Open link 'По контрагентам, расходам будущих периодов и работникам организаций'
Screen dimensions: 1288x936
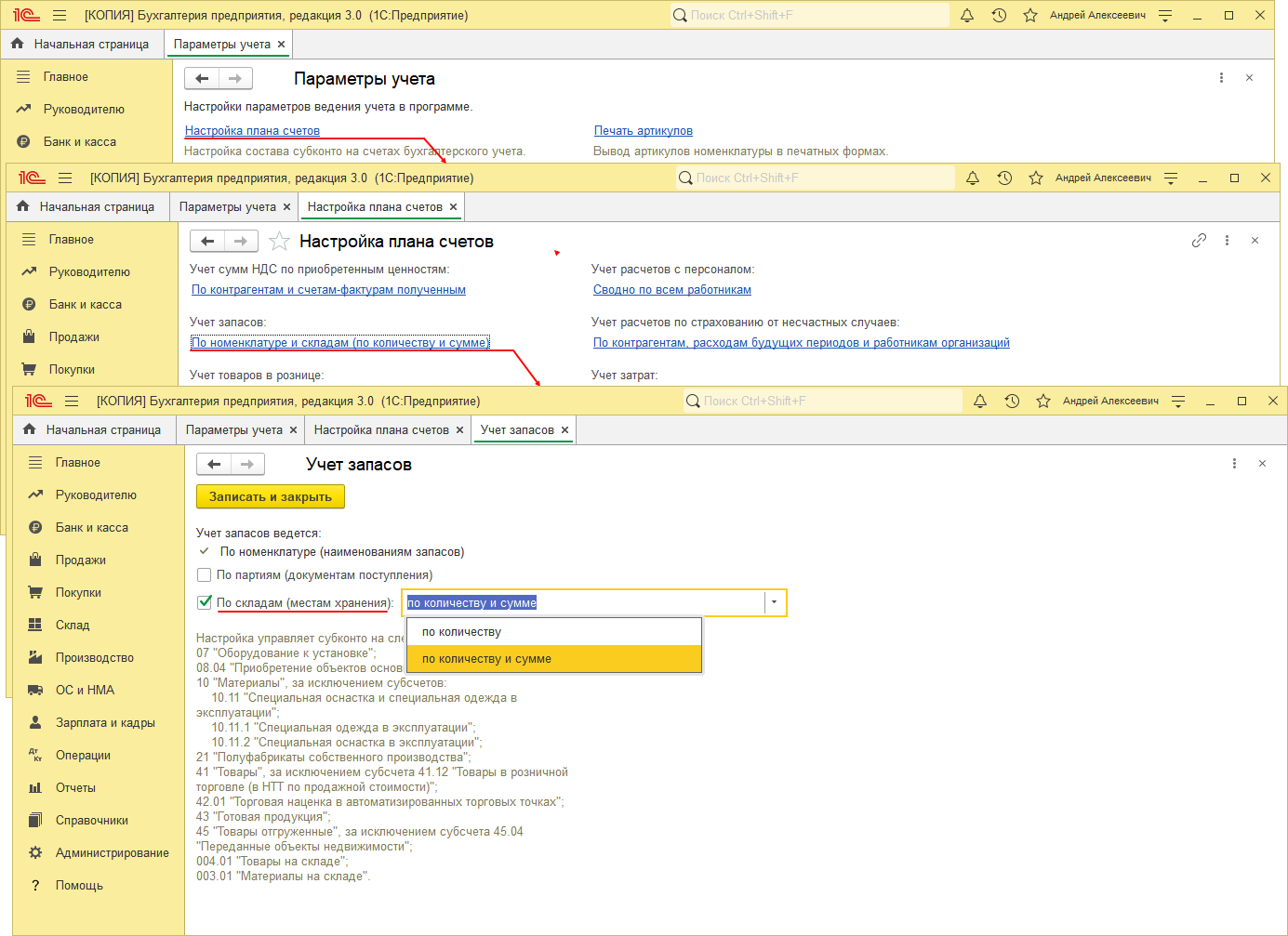[802, 343]
